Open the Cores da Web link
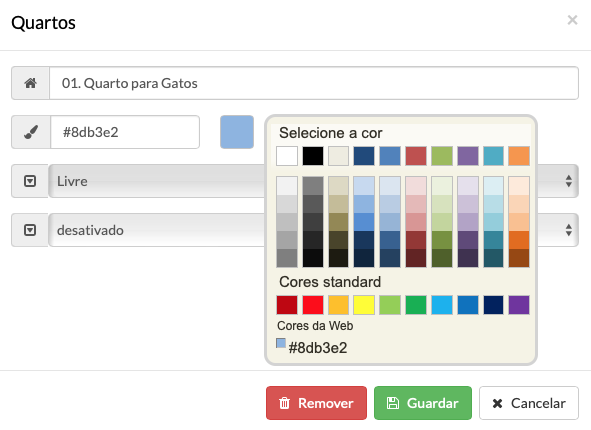Viewport: 591px width, 430px height. coord(315,326)
